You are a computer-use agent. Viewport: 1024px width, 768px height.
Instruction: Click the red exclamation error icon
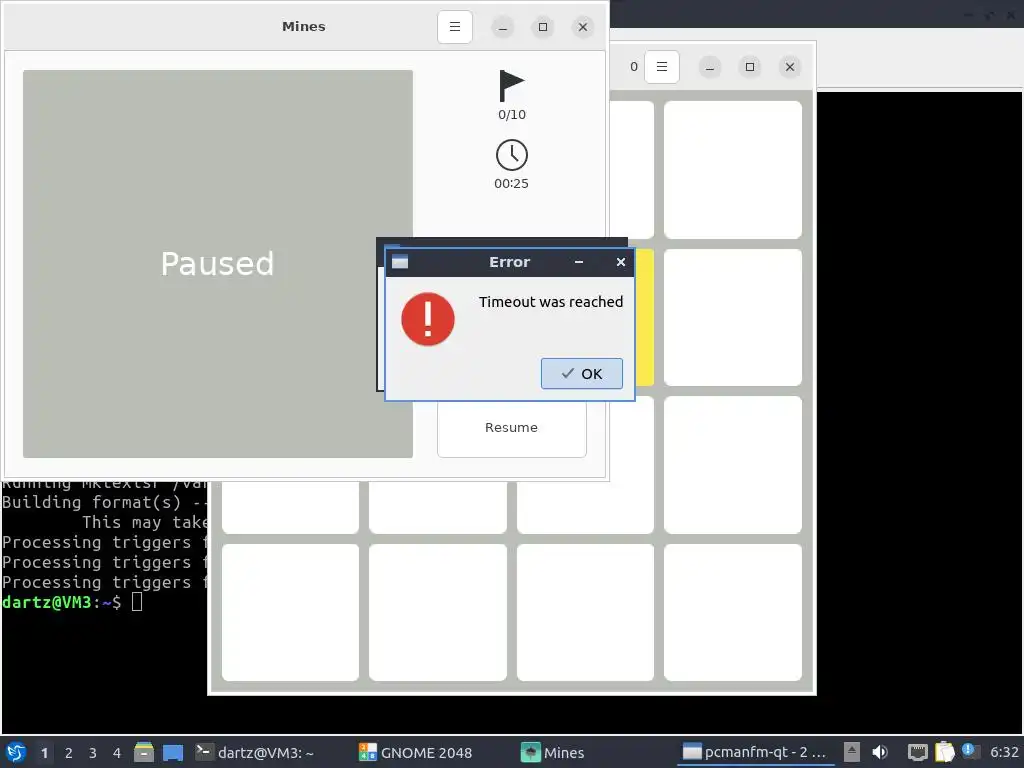point(428,319)
